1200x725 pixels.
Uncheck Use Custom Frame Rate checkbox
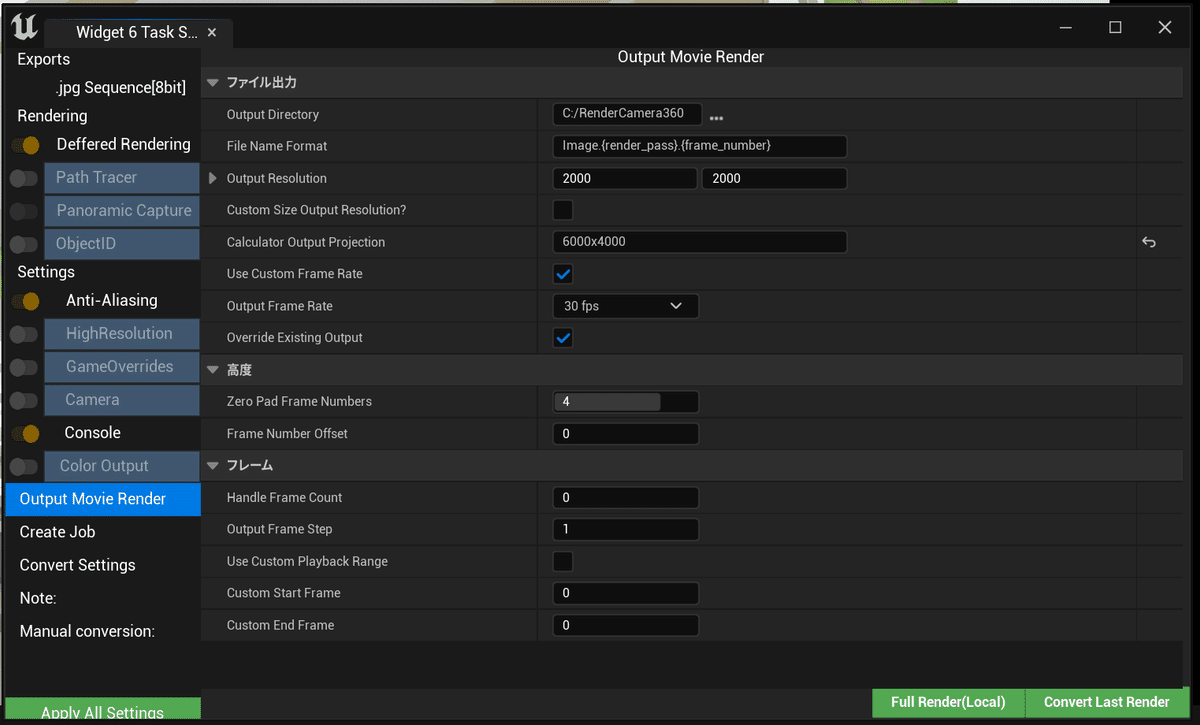(x=563, y=274)
